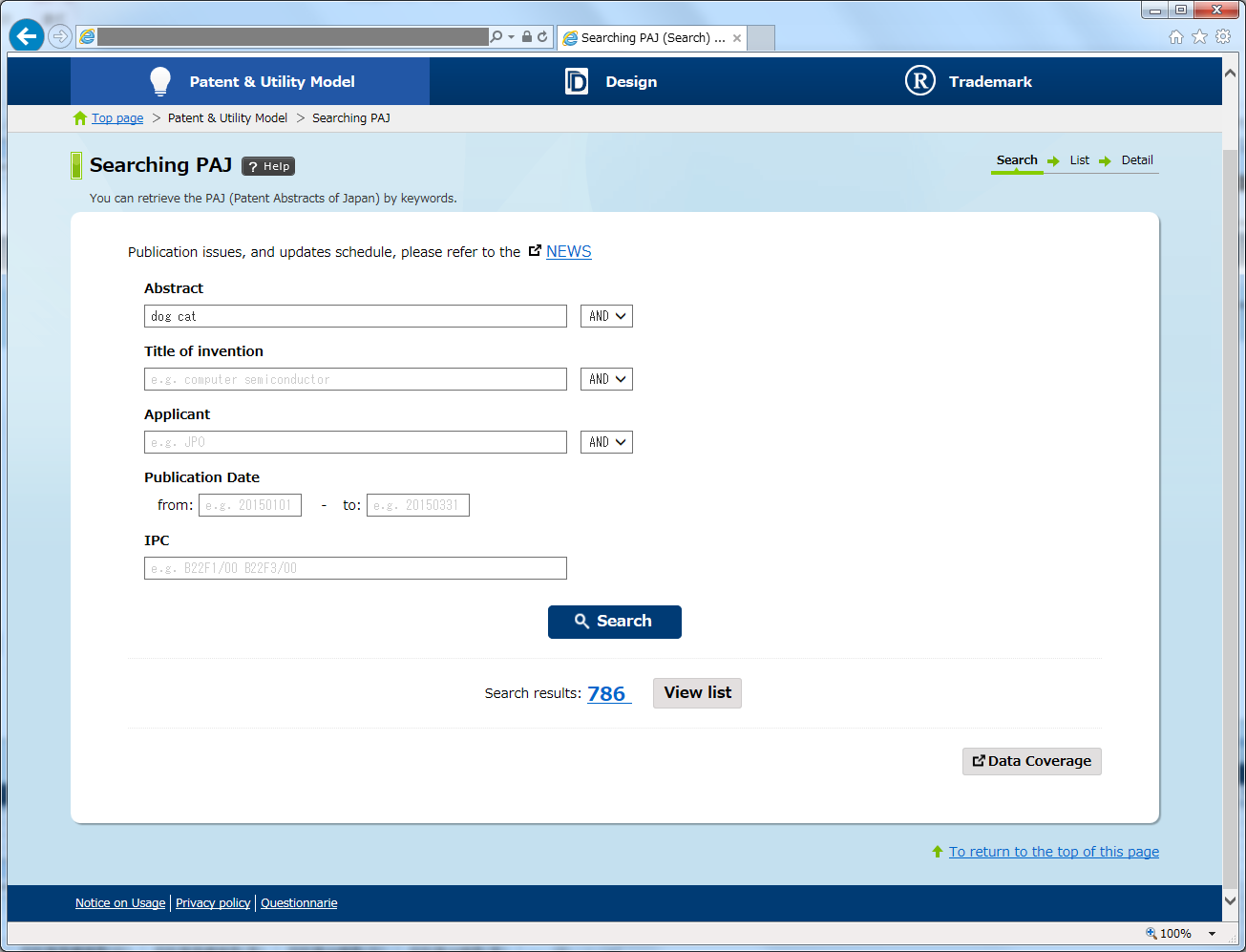Open browser settings gear icon
Viewport: 1246px width, 952px height.
coord(1223,36)
